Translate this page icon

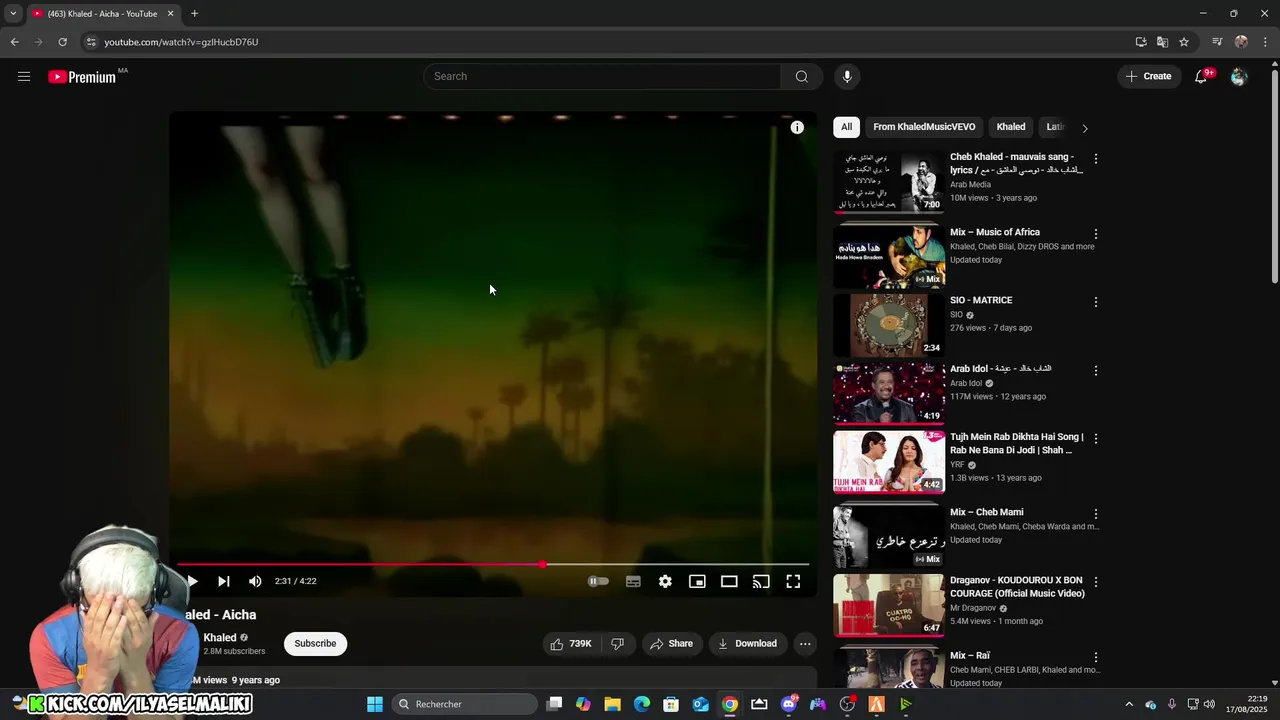1162,42
